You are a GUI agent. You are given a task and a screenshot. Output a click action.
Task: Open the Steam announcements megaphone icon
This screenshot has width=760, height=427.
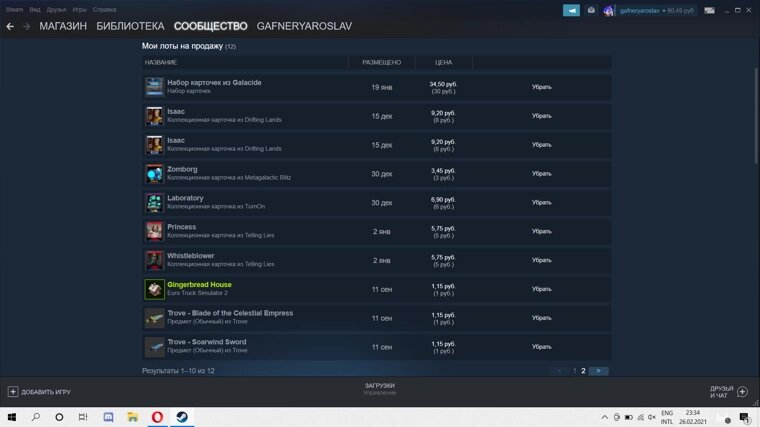click(571, 10)
